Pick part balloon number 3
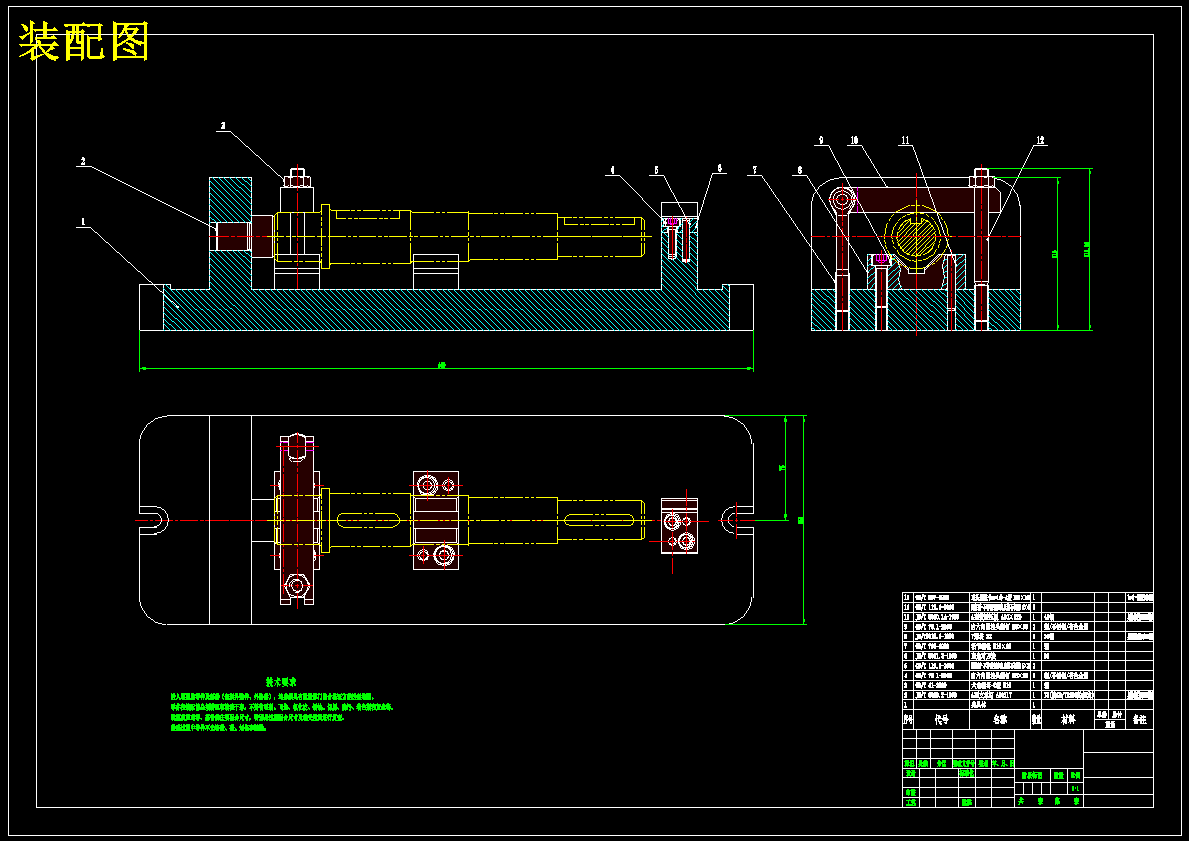Image resolution: width=1189 pixels, height=841 pixels. 222,126
